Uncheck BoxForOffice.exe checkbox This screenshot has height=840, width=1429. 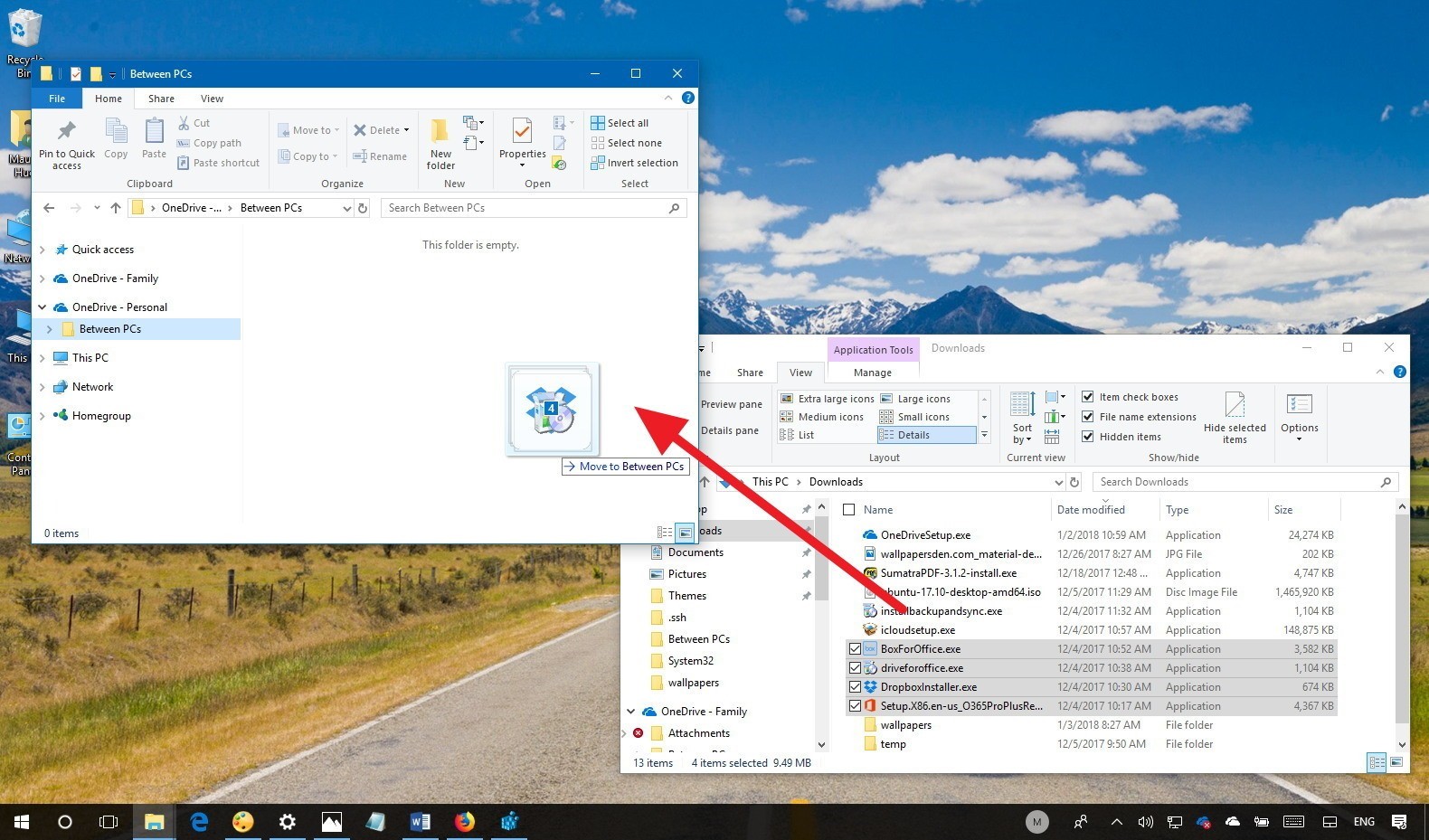click(855, 648)
